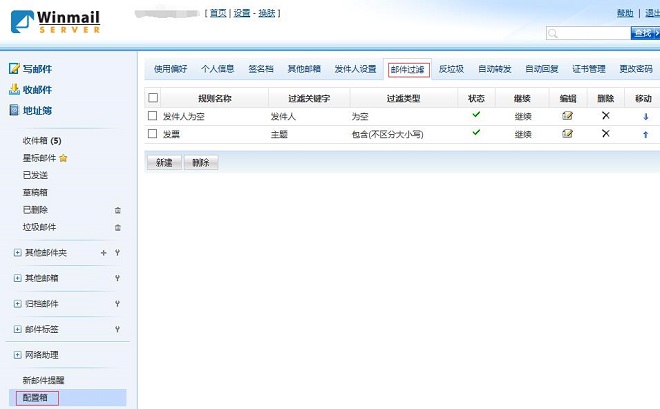The image size is (660, 409).
Task: Select 配置箱 in the sidebar
Action: coord(35,398)
